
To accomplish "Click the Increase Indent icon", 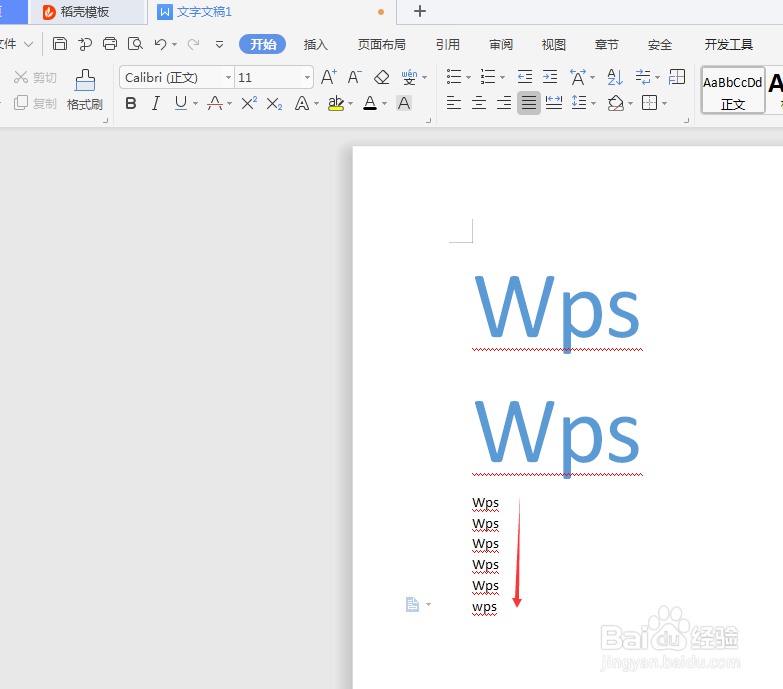I will point(550,77).
